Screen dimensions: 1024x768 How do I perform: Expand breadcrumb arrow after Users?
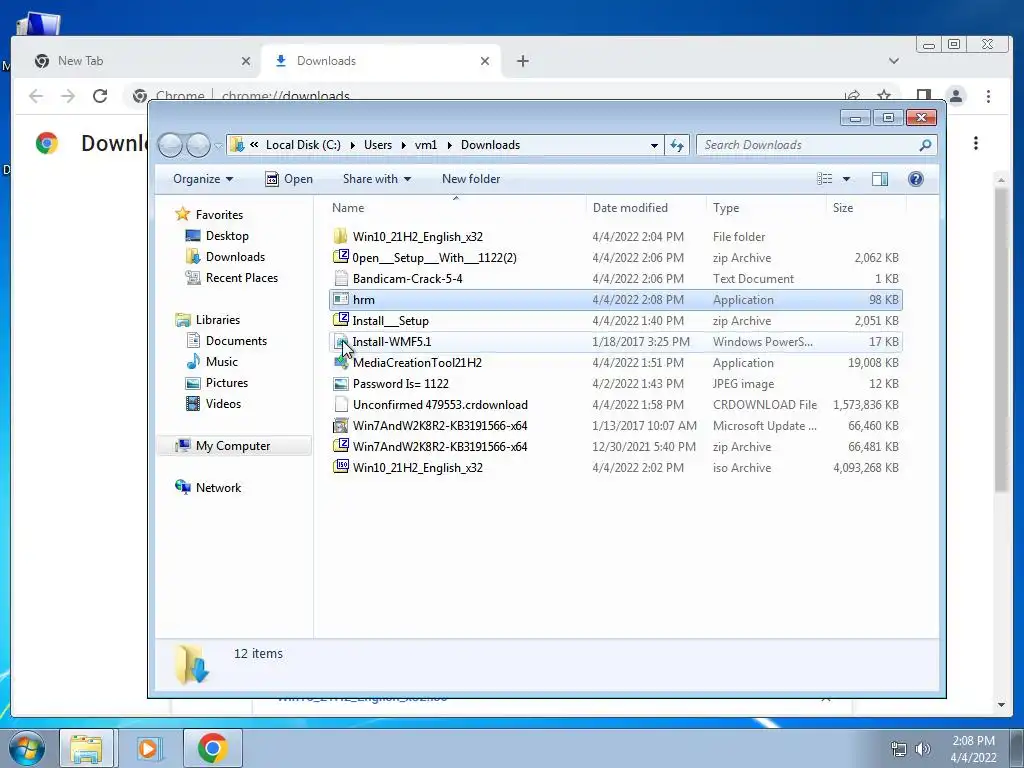pyautogui.click(x=403, y=145)
